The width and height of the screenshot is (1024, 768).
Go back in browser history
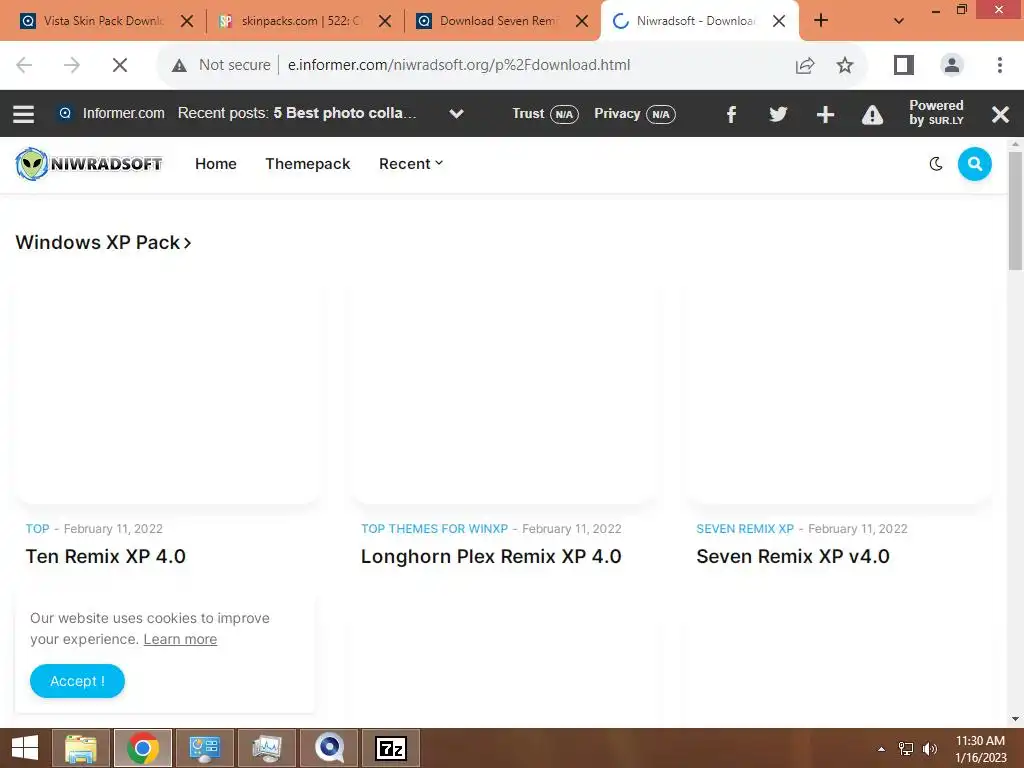tap(24, 65)
